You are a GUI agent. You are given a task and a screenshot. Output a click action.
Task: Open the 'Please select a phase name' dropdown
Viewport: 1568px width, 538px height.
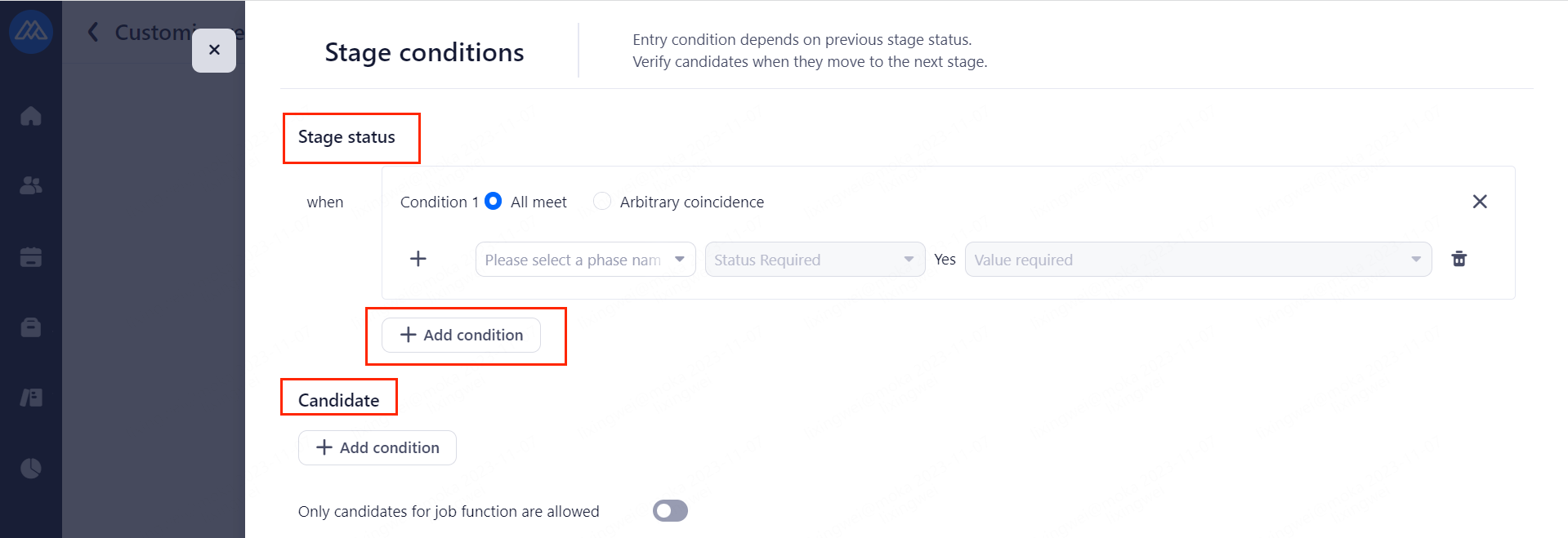tap(585, 260)
